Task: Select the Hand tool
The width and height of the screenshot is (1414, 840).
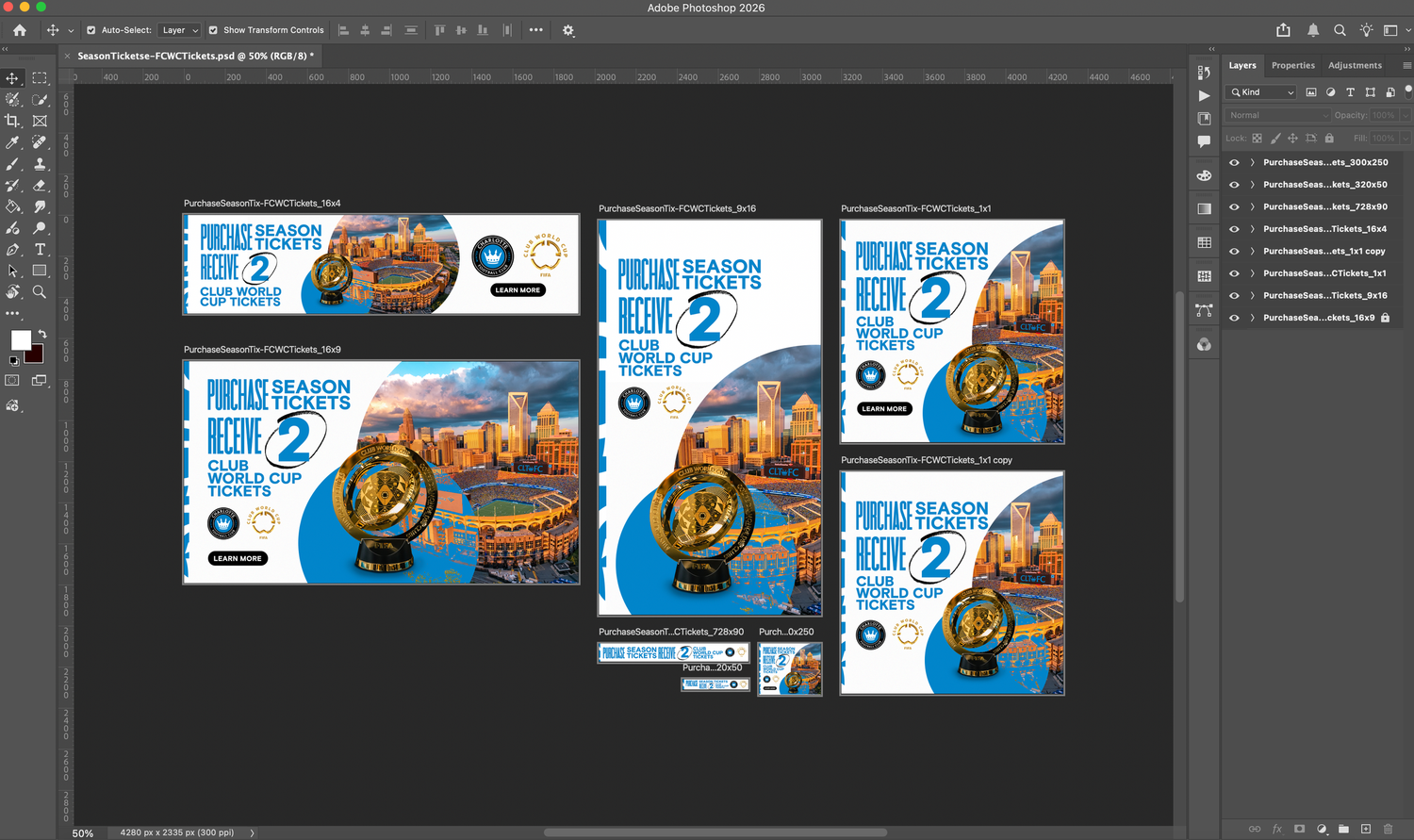Action: pyautogui.click(x=12, y=292)
